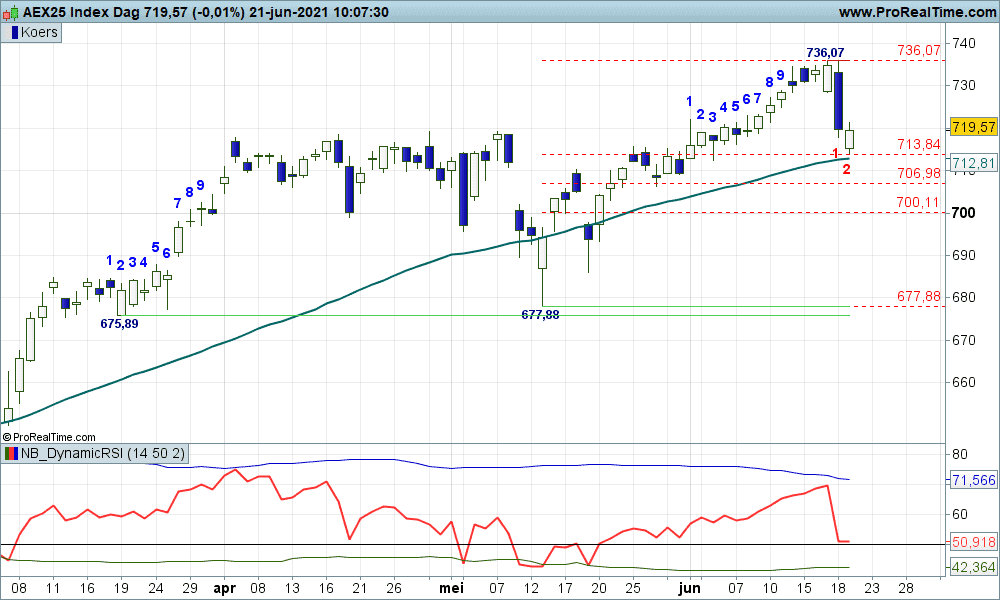Click the blue 677,88 low annotation under candle
1000x600 pixels.
(540, 314)
